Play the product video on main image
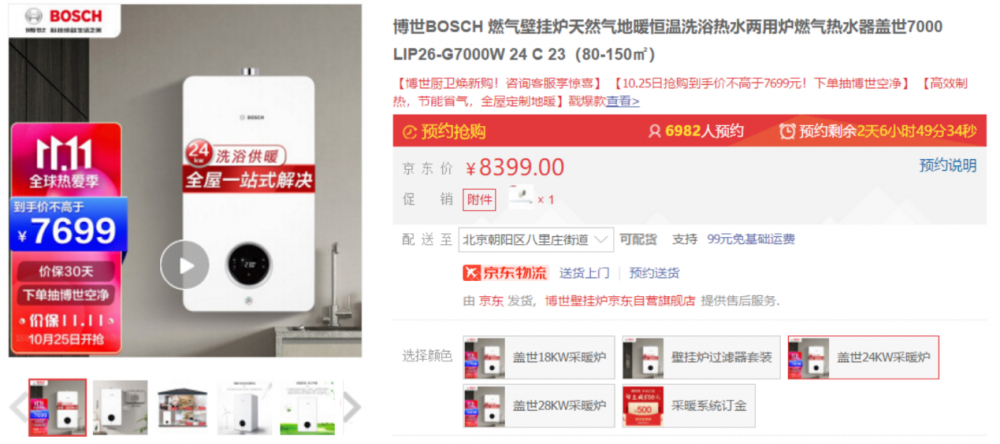The image size is (1000, 444). 184,265
